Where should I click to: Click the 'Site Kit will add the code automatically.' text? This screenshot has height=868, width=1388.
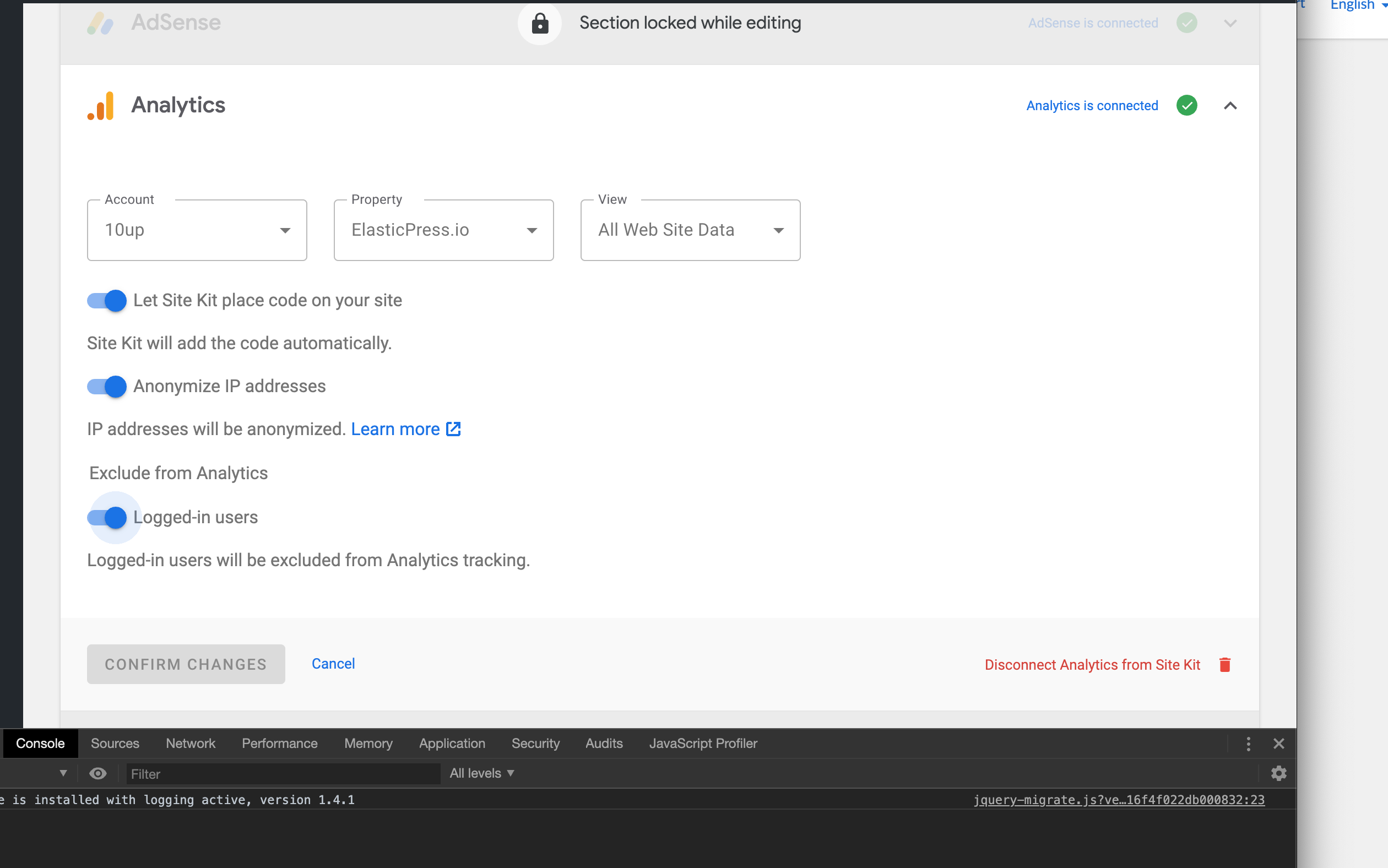coord(240,343)
